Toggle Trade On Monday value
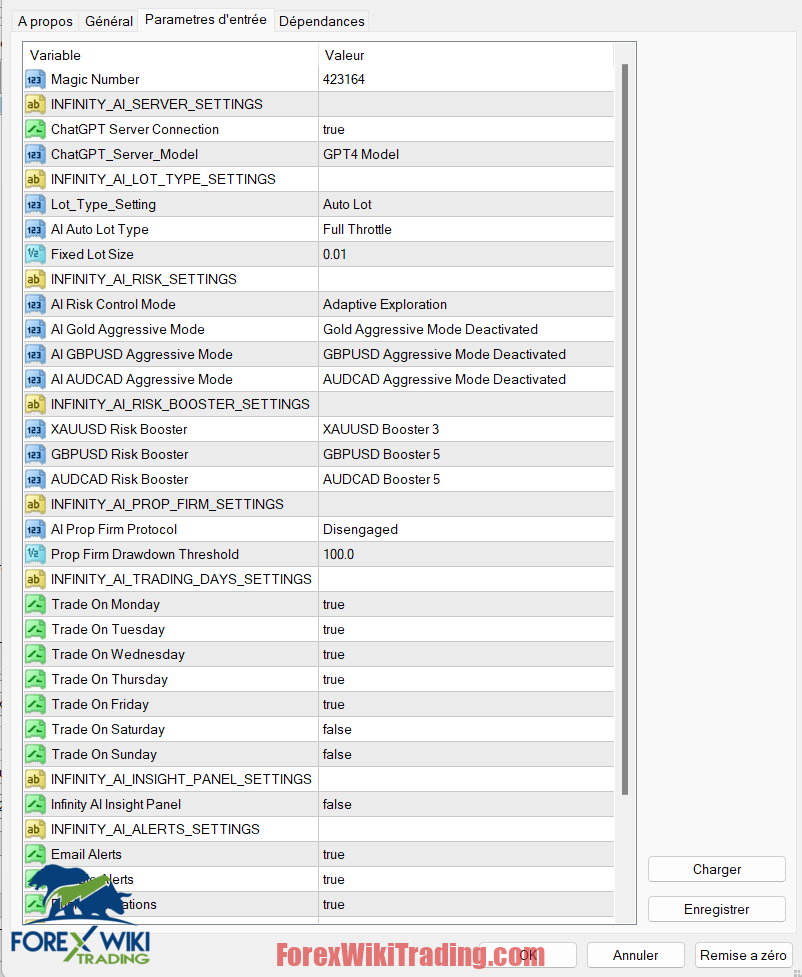Image resolution: width=802 pixels, height=977 pixels. point(466,604)
